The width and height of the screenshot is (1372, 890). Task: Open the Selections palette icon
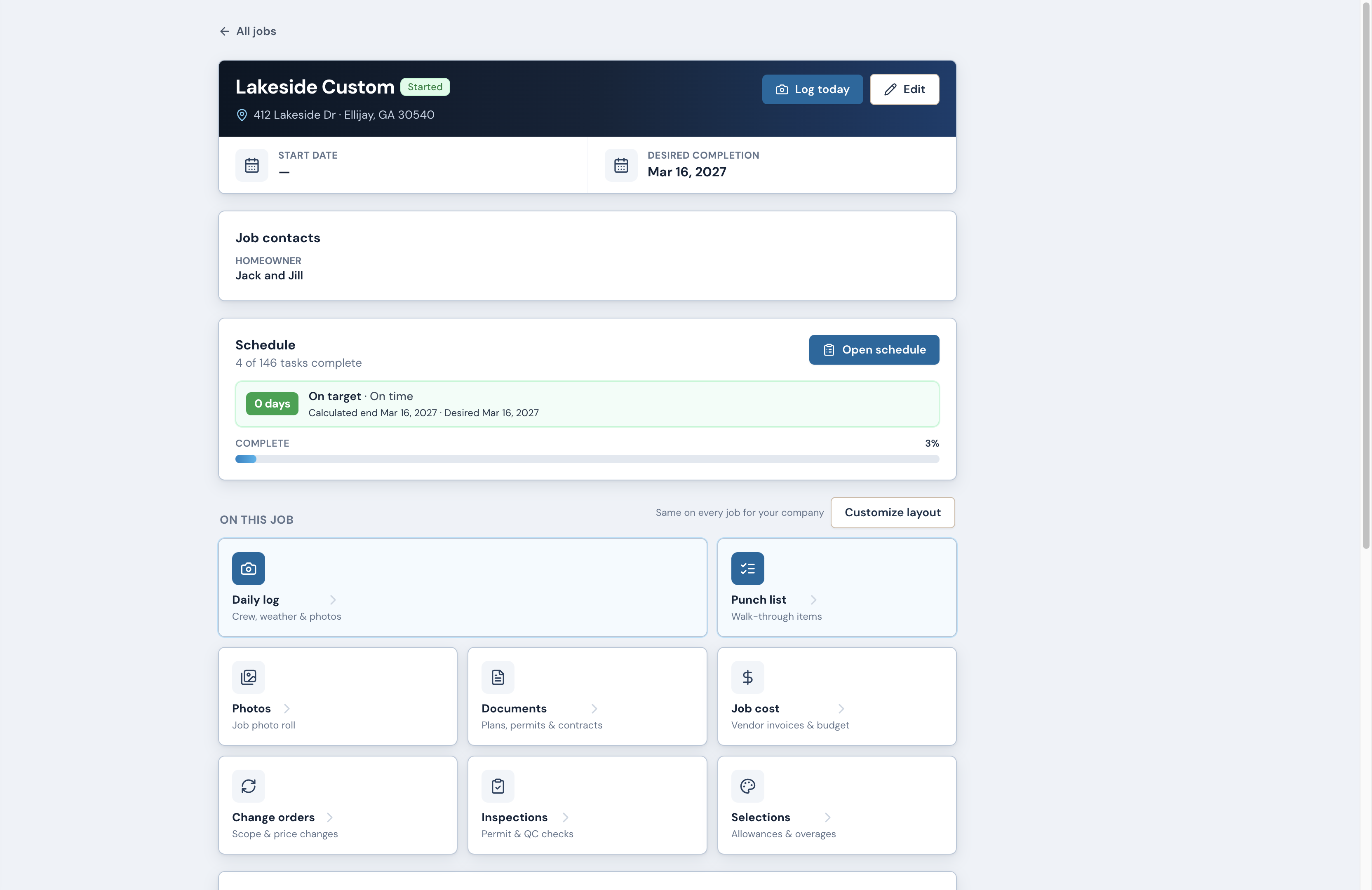point(748,786)
